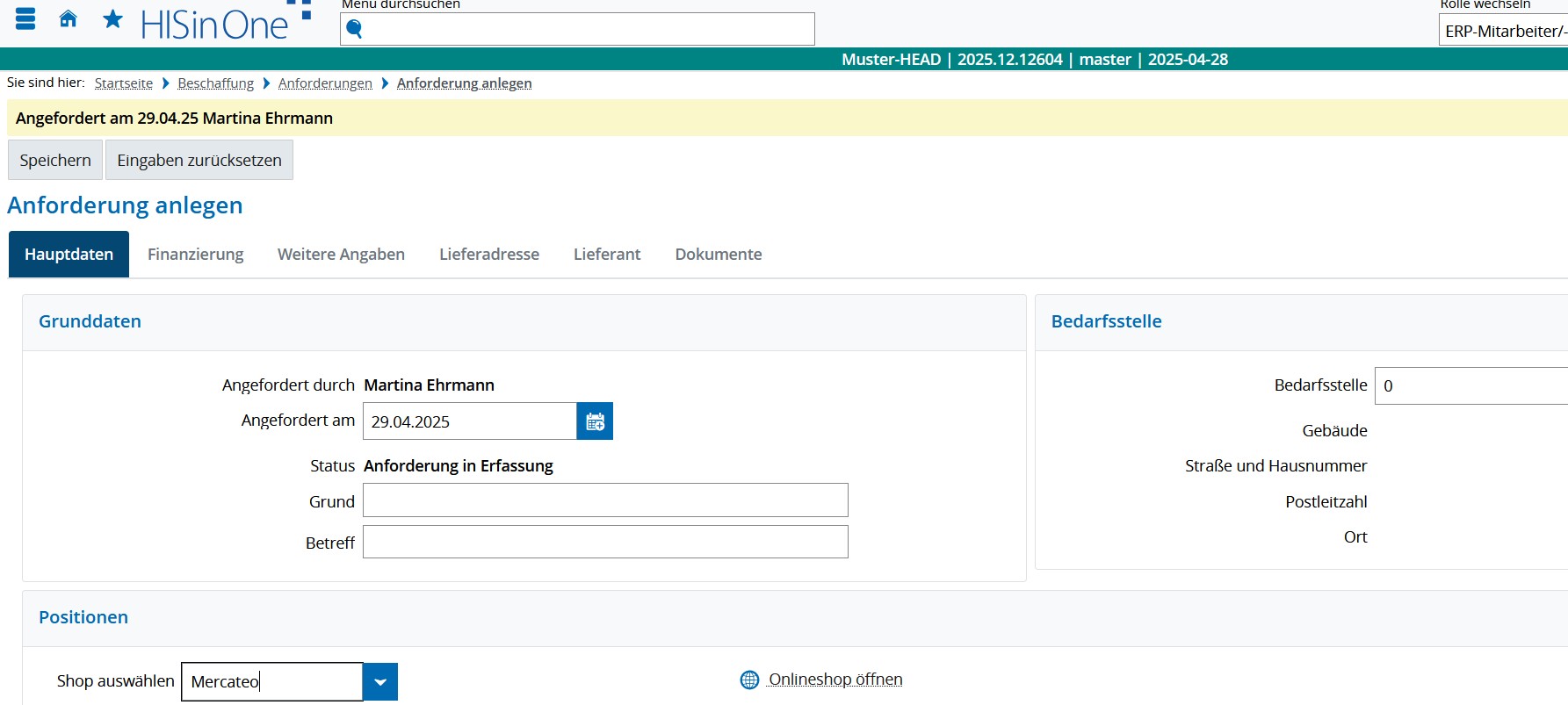Image resolution: width=1568 pixels, height=705 pixels.
Task: Click the 'Muster-HEAD | 2025.12.12604' version text
Action: pos(952,59)
